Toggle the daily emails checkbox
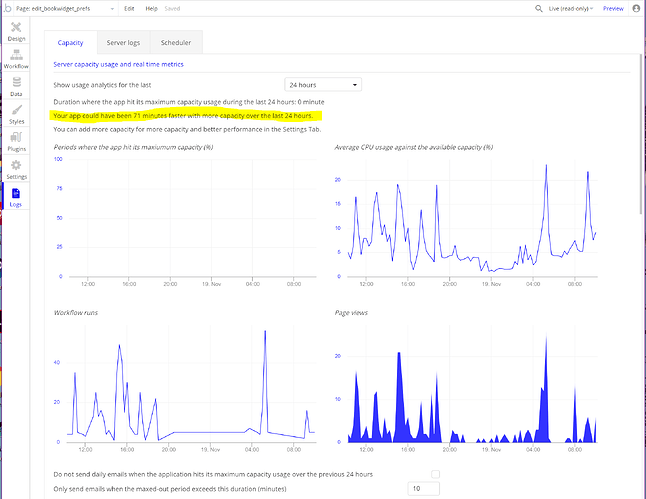Image resolution: width=646 pixels, height=499 pixels. pos(435,474)
